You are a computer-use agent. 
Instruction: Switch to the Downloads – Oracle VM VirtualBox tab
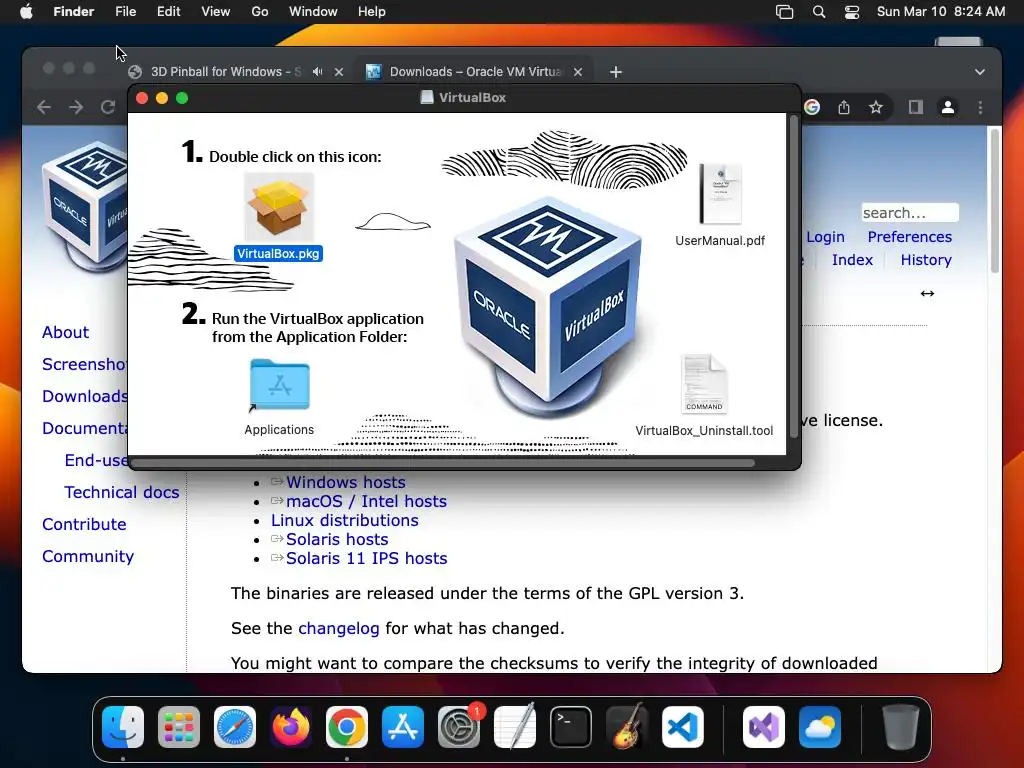tap(475, 72)
